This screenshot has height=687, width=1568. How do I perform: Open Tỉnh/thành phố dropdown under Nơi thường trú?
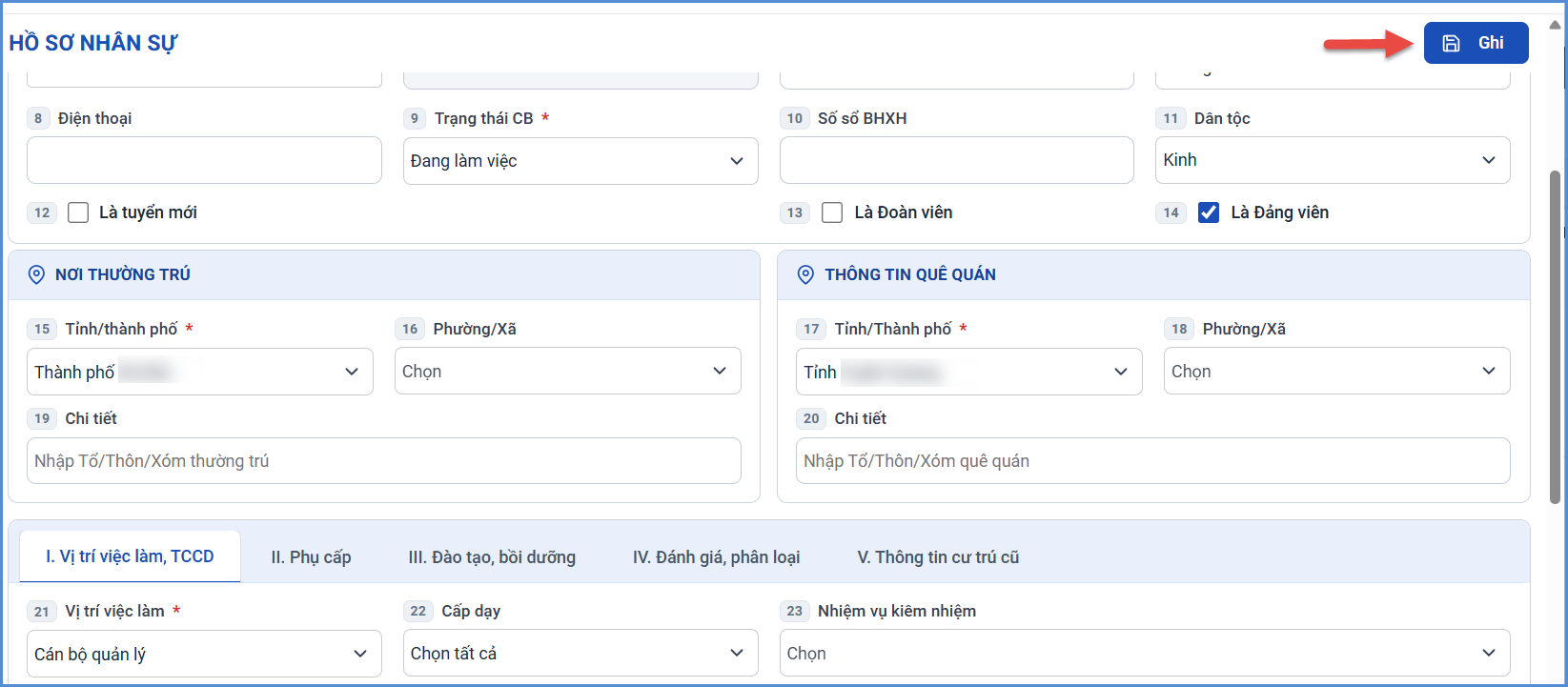tap(200, 372)
